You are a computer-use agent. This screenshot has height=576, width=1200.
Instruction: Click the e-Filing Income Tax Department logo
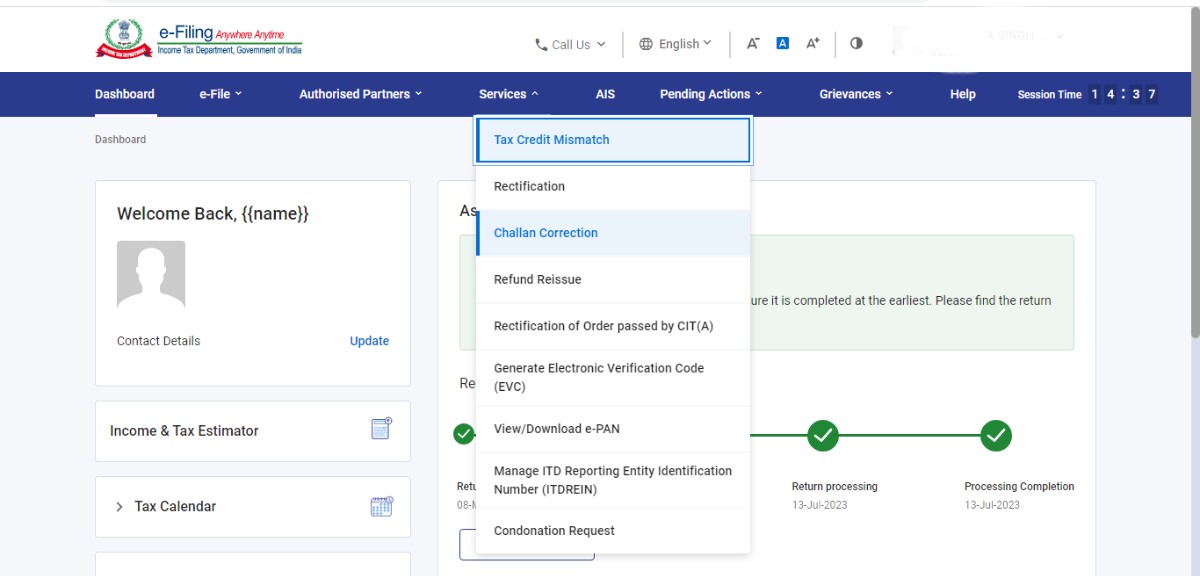pos(198,40)
